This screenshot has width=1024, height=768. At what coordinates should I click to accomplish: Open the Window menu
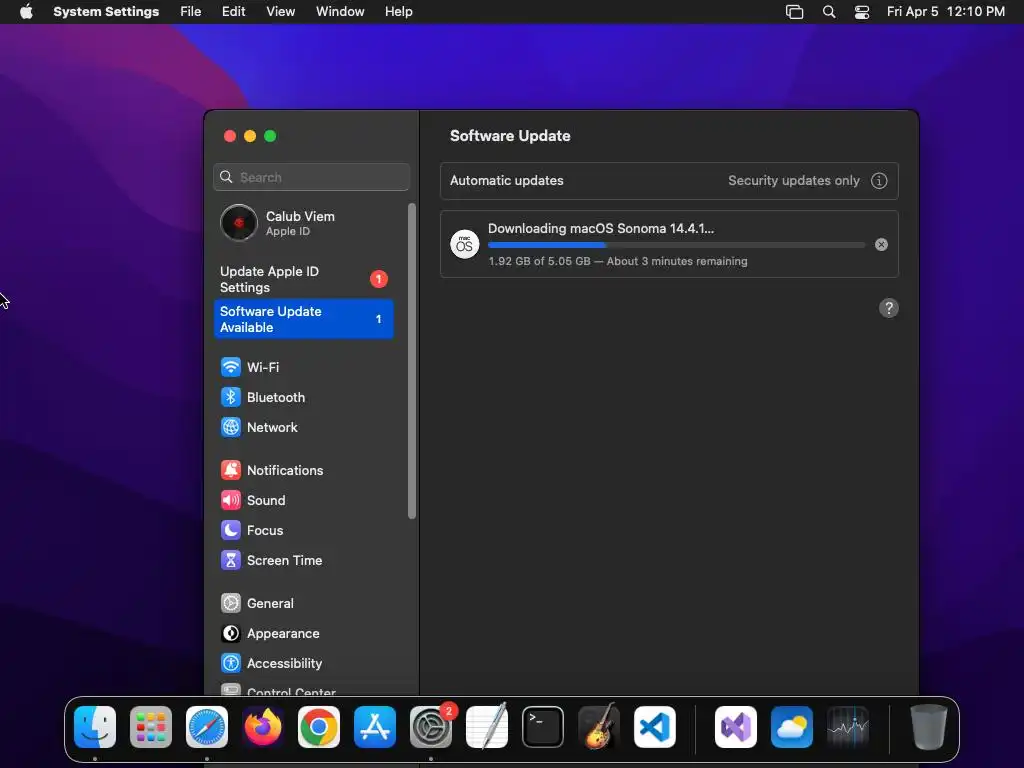click(x=340, y=12)
